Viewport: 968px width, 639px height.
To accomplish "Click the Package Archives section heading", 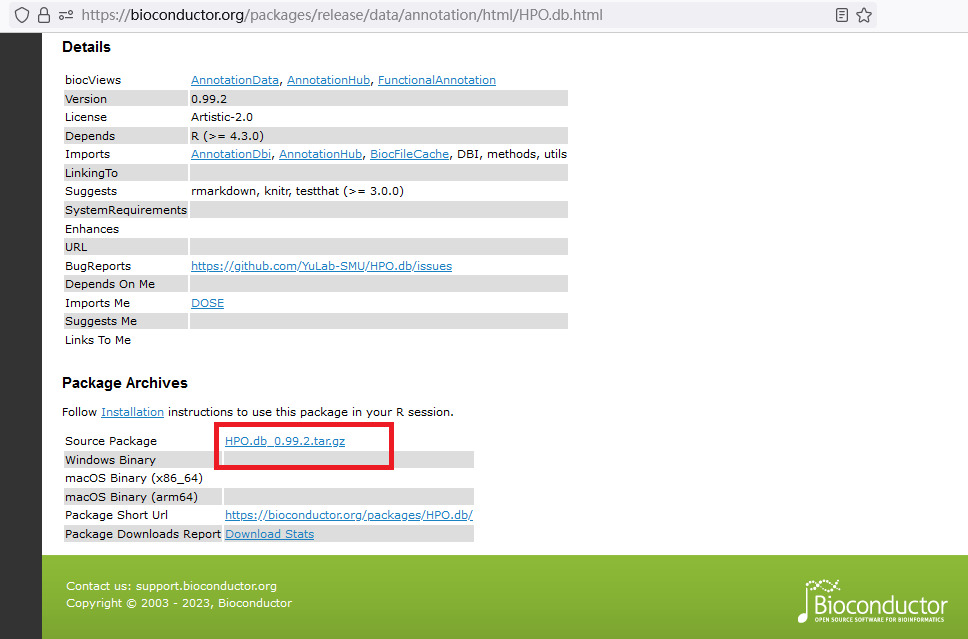I will pyautogui.click(x=125, y=383).
